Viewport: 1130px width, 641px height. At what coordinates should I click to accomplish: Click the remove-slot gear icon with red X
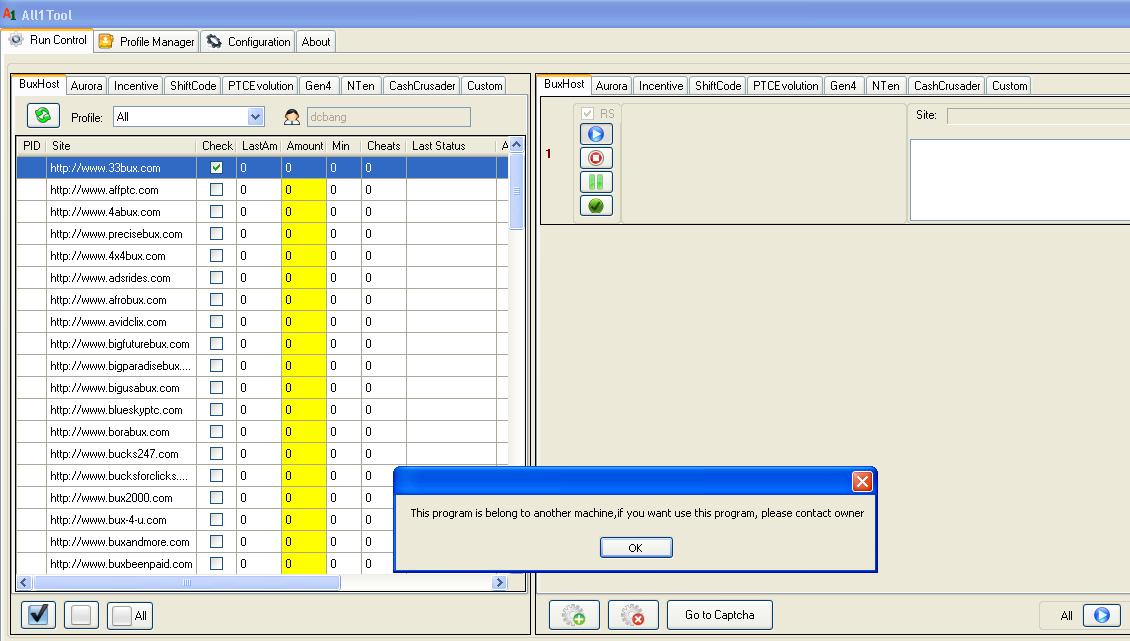click(633, 615)
